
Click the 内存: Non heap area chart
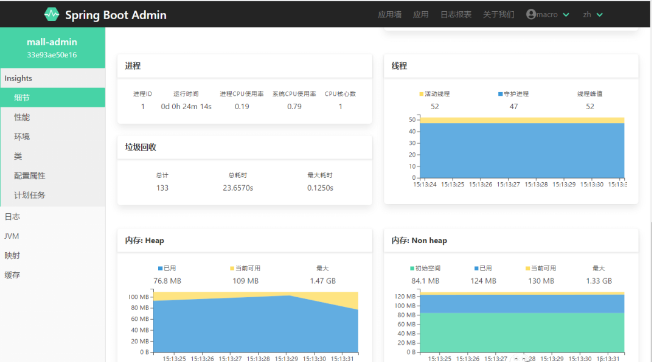pos(522,322)
